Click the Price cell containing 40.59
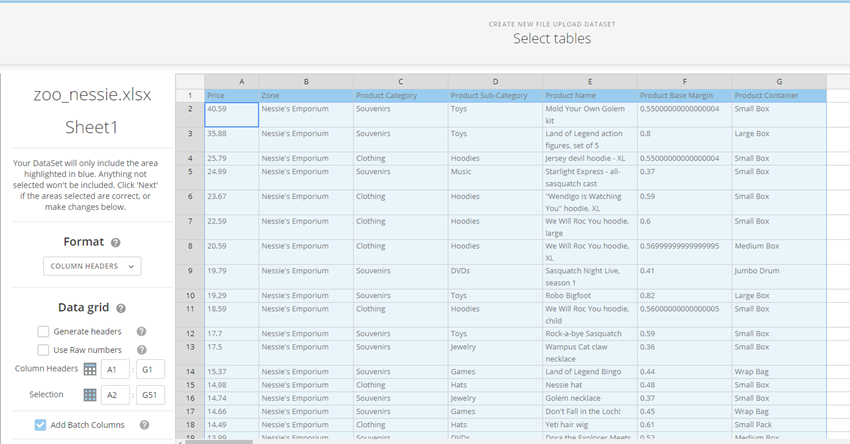850x444 pixels. [231, 114]
